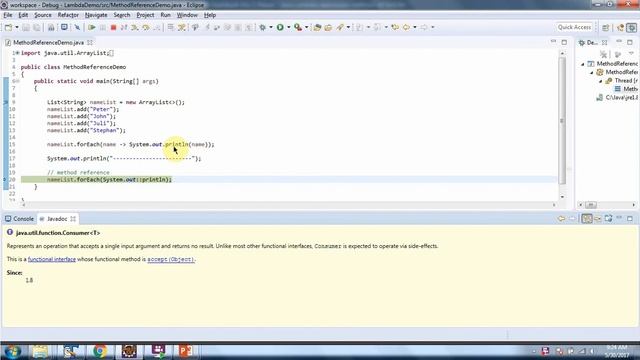
Task: Open the functional interface link
Action: [x=52, y=259]
